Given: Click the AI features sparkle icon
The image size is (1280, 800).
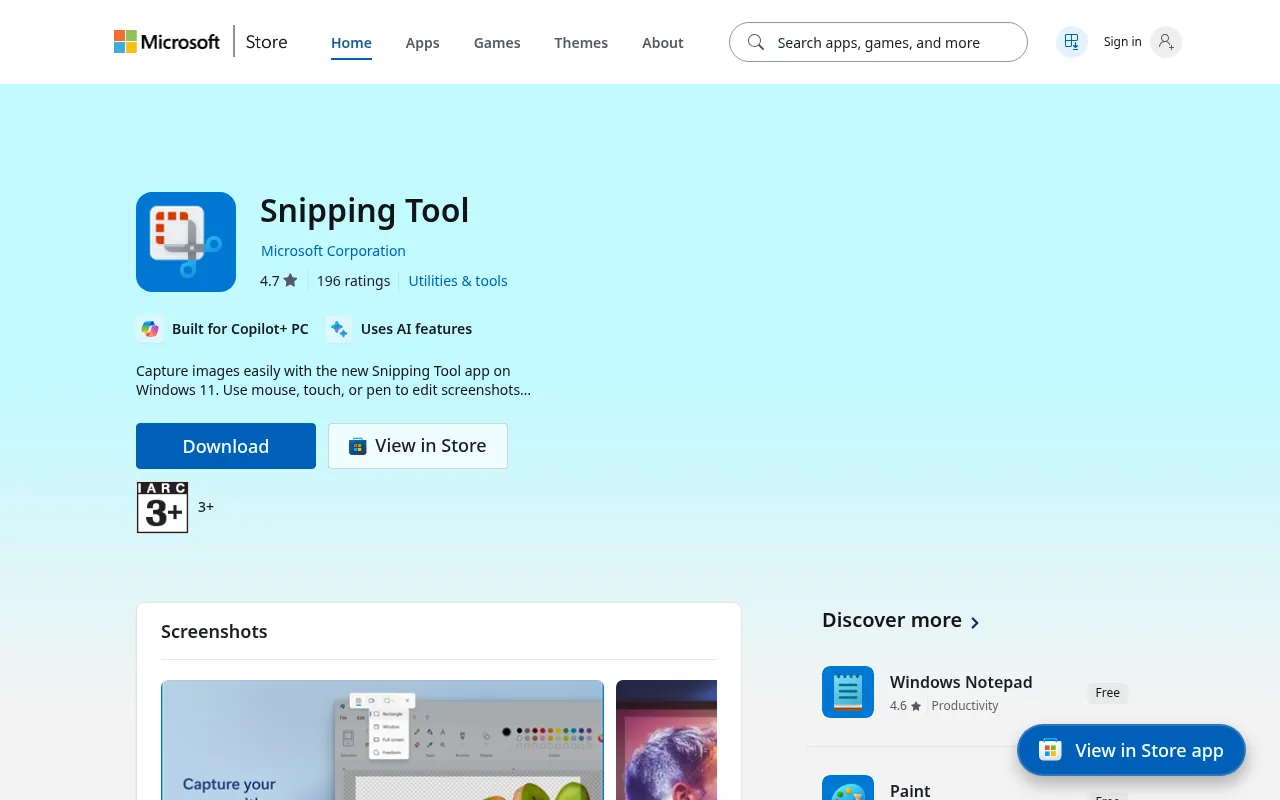Looking at the screenshot, I should tap(339, 329).
